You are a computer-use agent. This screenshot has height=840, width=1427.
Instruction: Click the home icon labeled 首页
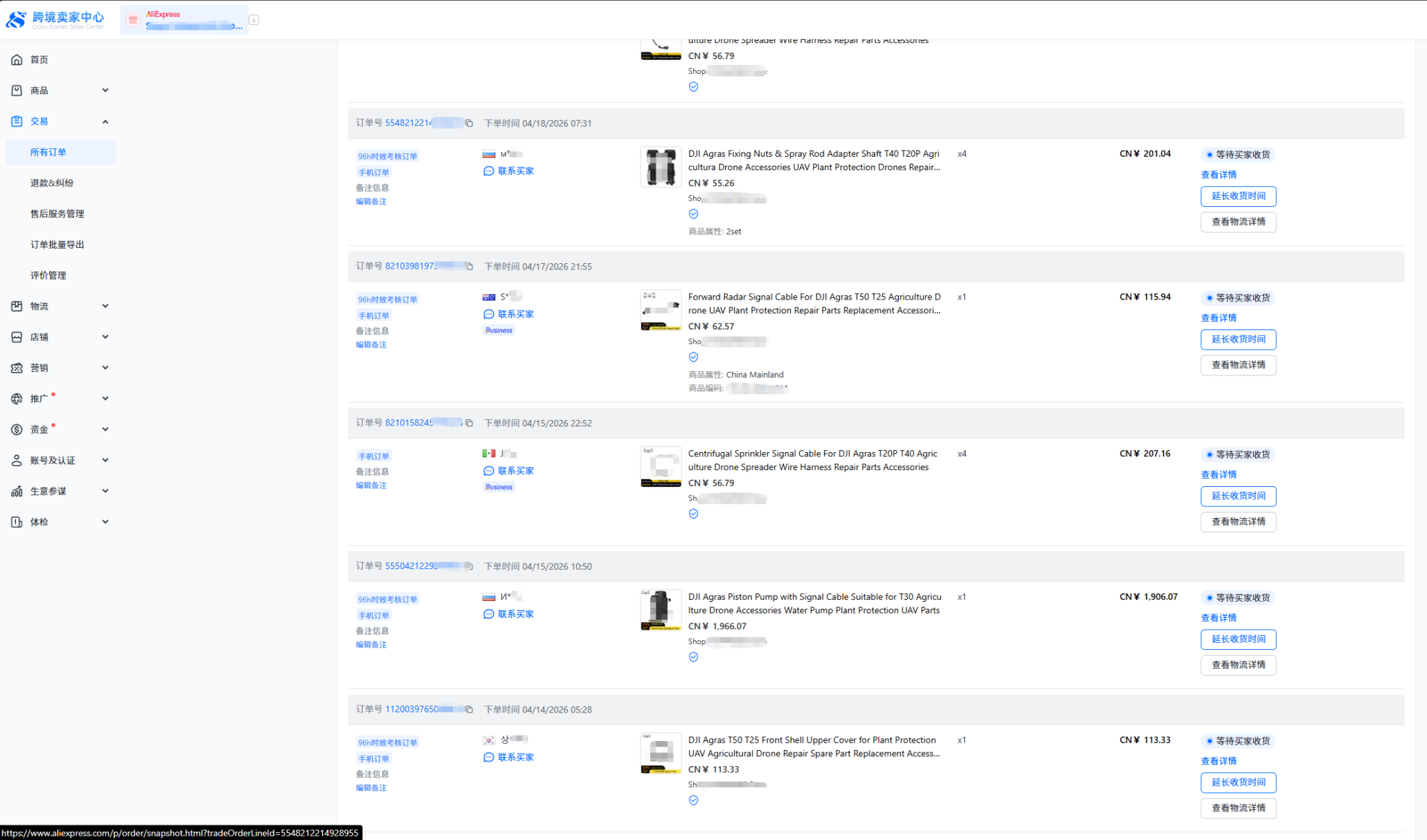pyautogui.click(x=17, y=60)
